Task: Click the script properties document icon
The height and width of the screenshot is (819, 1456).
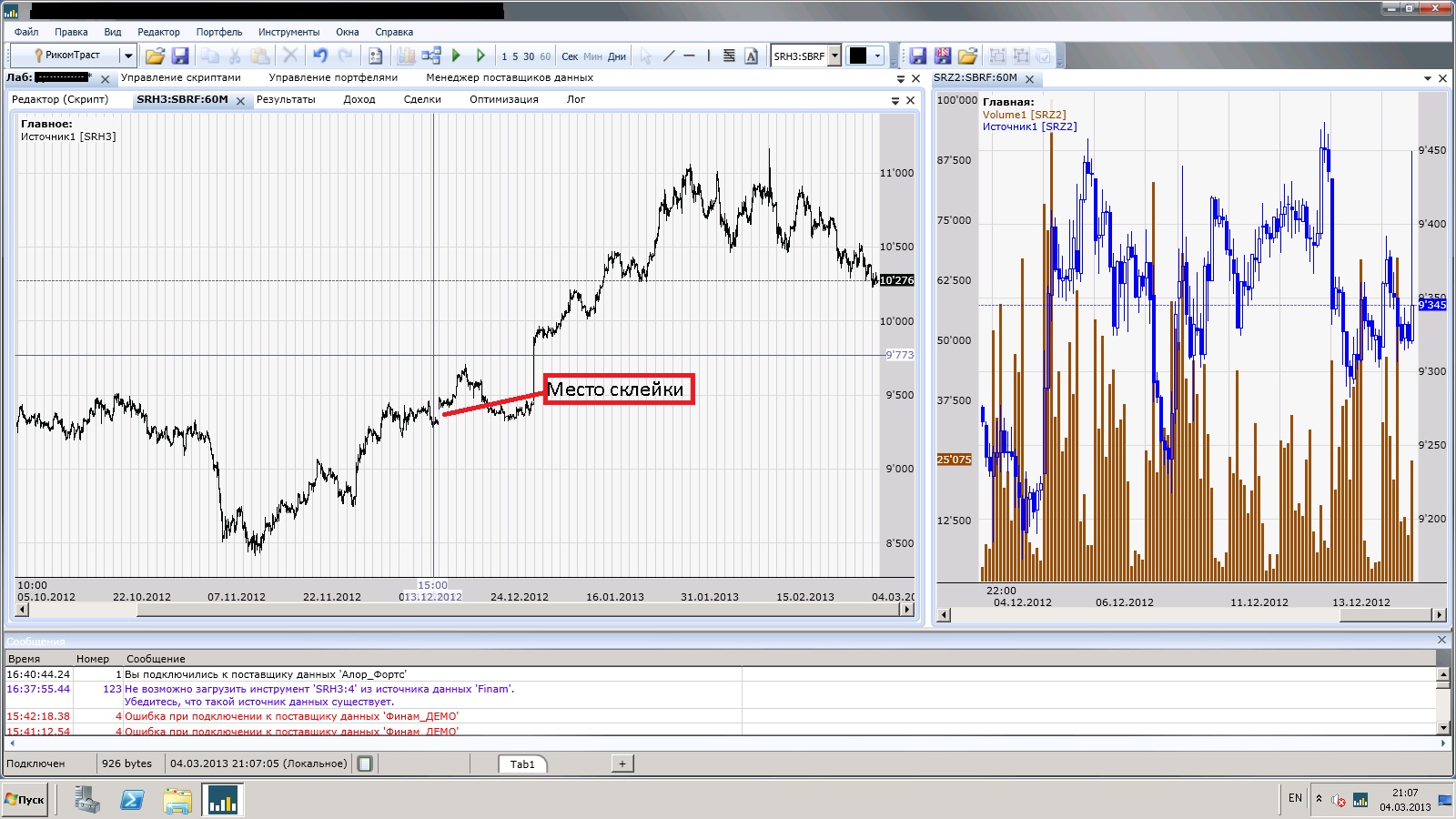Action: click(375, 56)
